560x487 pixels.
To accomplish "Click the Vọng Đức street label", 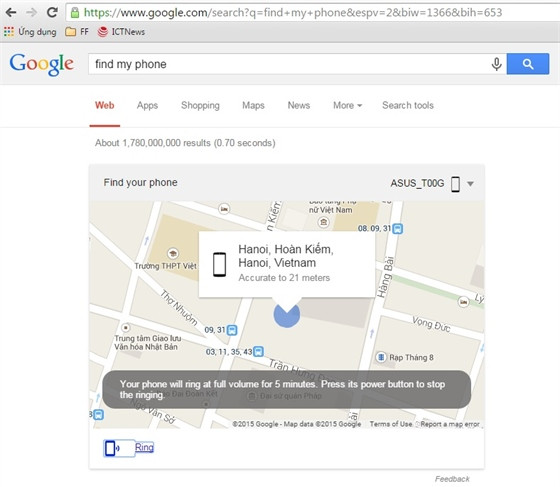I will 431,324.
